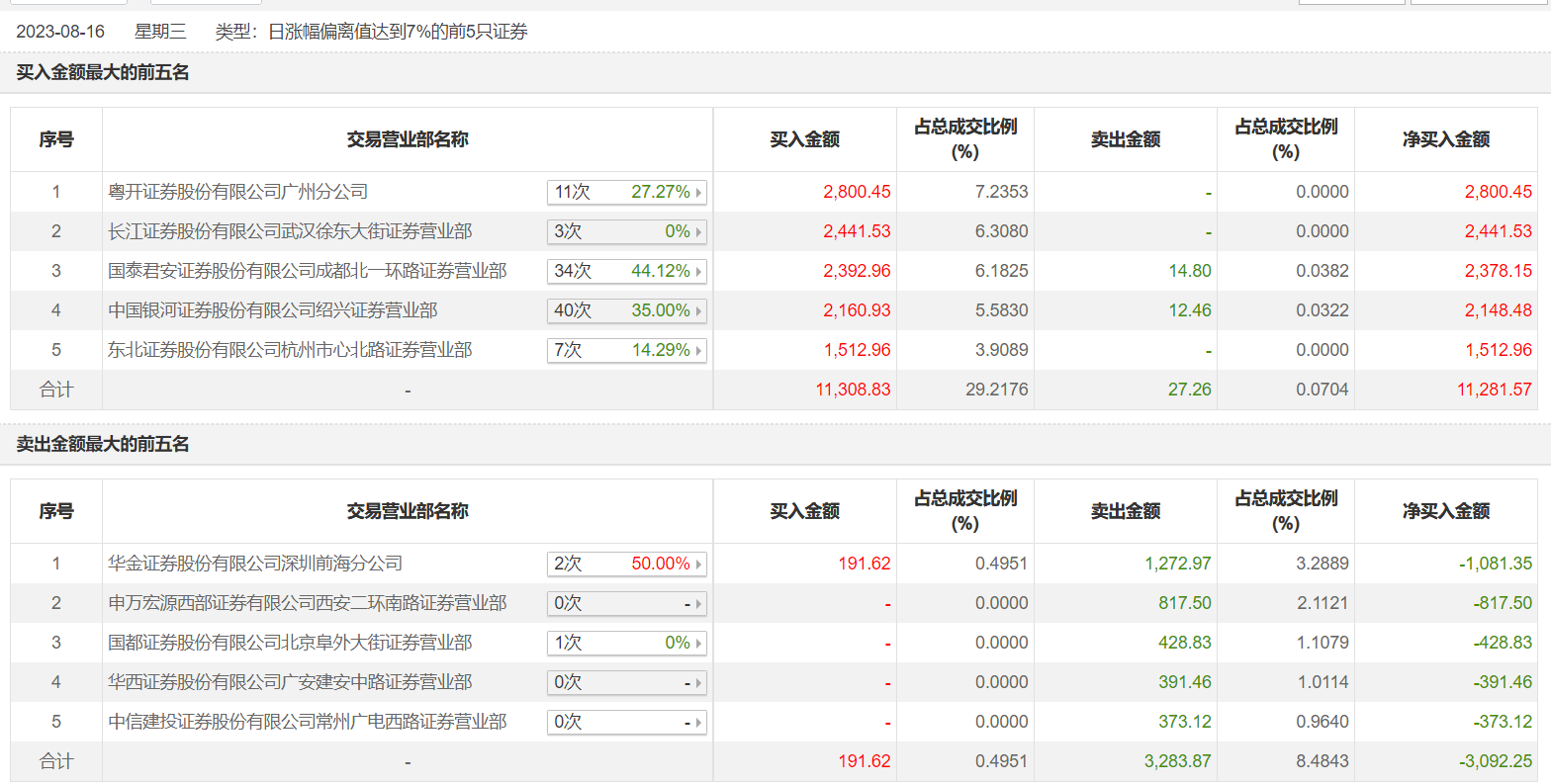Expand the 3次 0% stats dropdown
The width and height of the screenshot is (1551, 784).
(627, 231)
